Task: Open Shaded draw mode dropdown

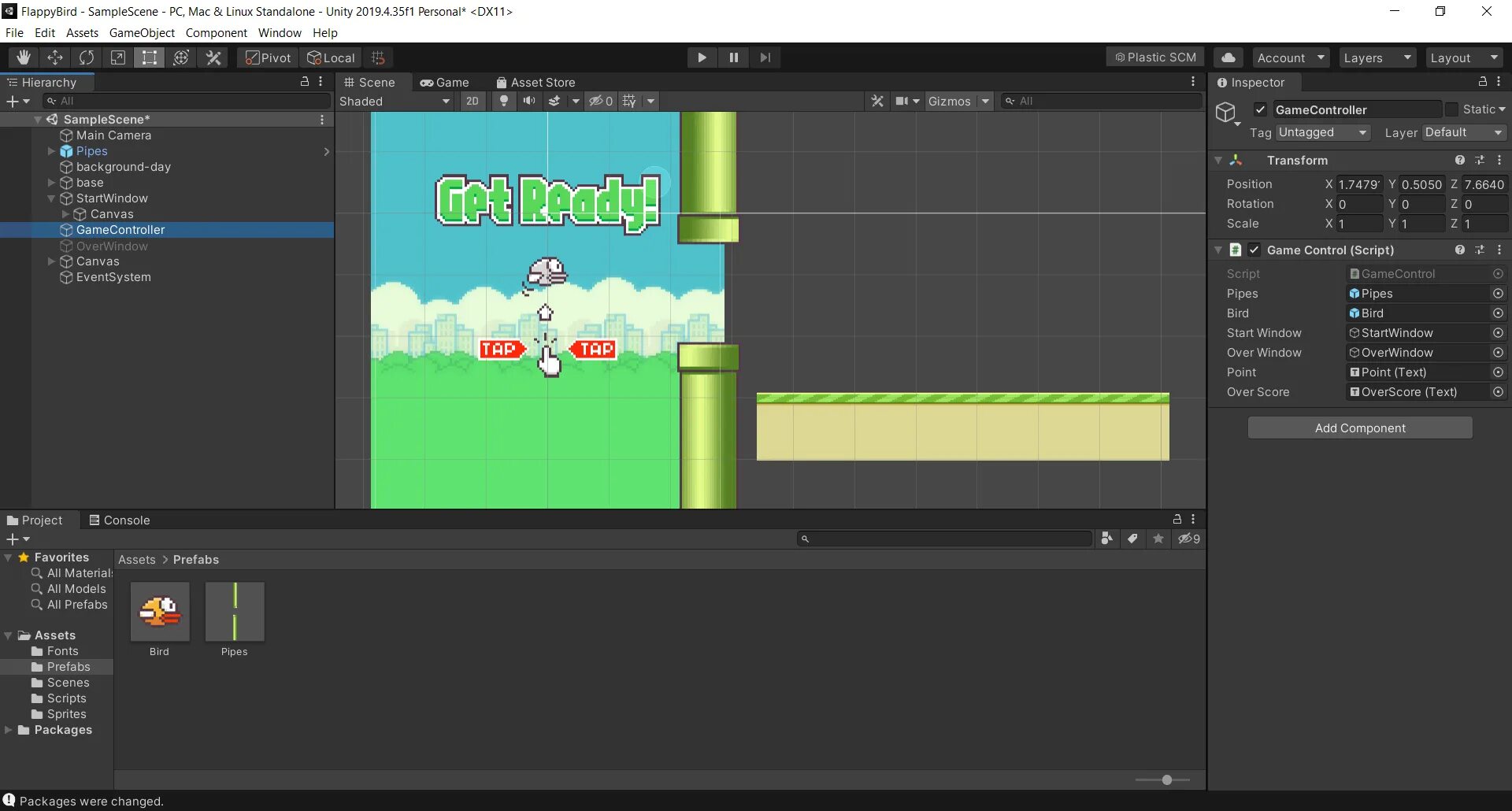Action: [x=395, y=101]
